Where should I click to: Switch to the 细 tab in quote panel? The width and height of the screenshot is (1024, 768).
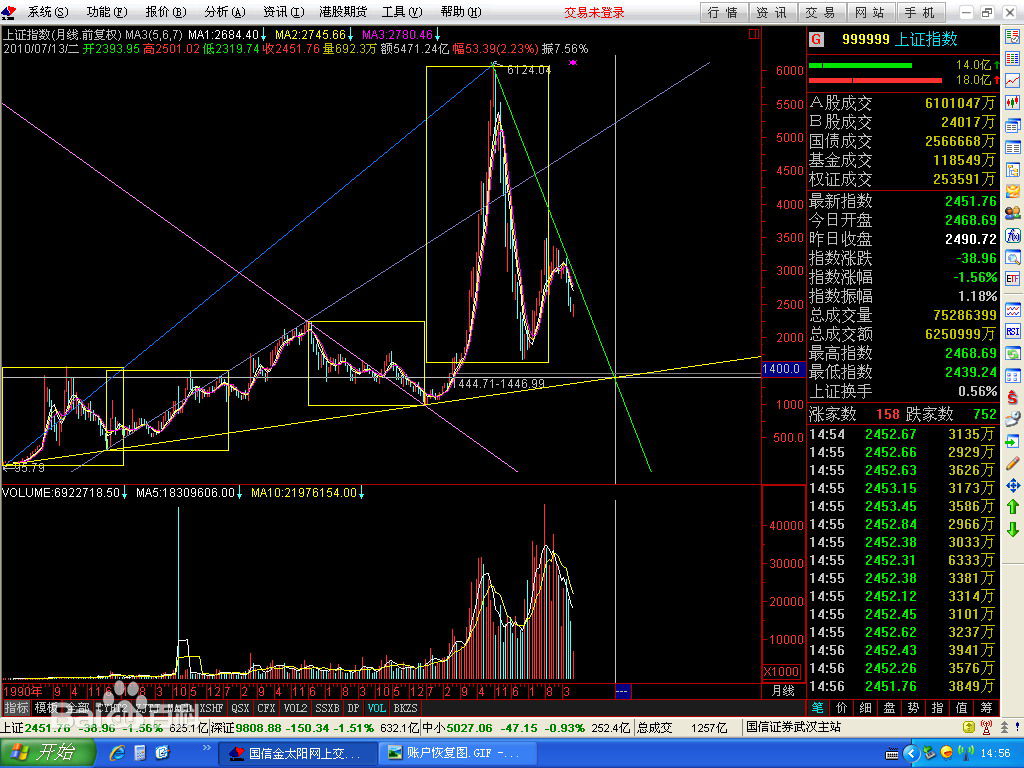click(x=866, y=708)
